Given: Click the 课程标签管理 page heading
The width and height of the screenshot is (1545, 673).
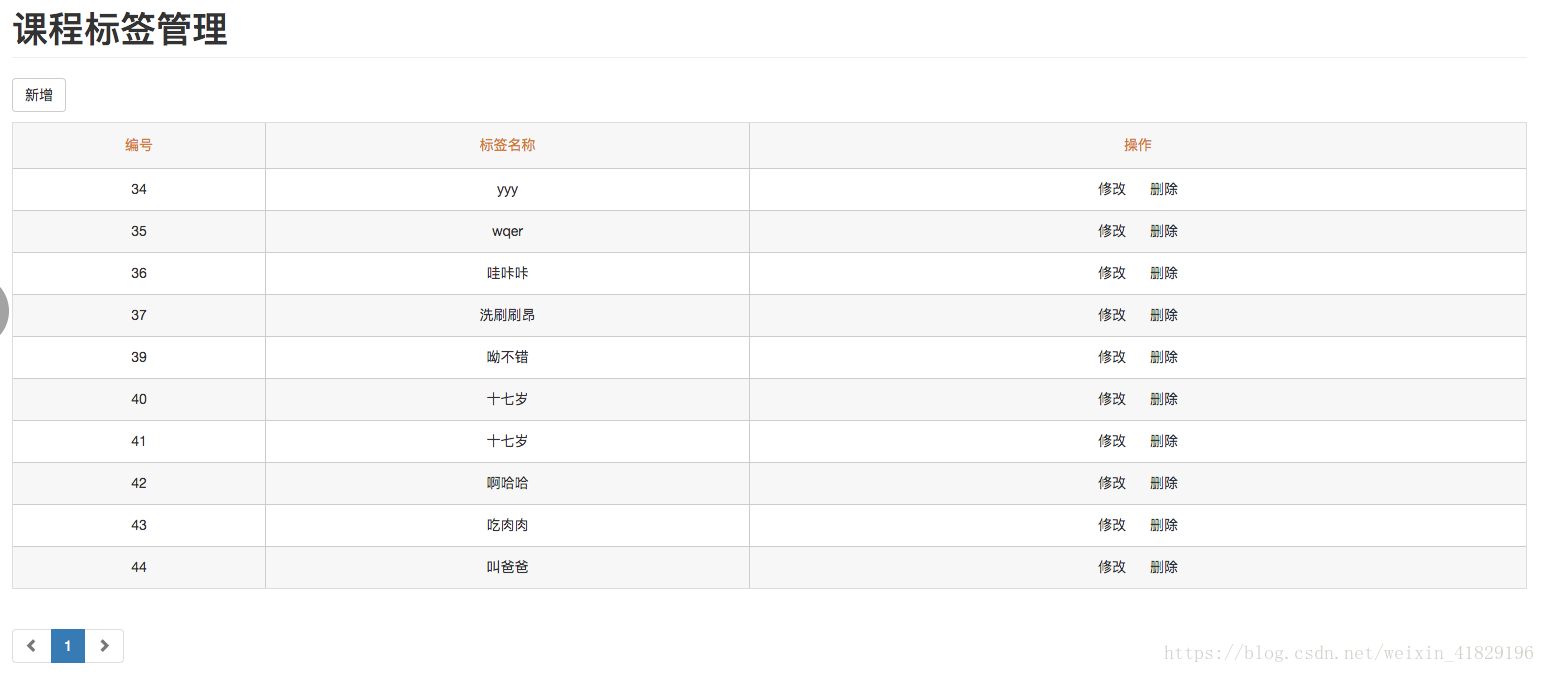Looking at the screenshot, I should (120, 29).
